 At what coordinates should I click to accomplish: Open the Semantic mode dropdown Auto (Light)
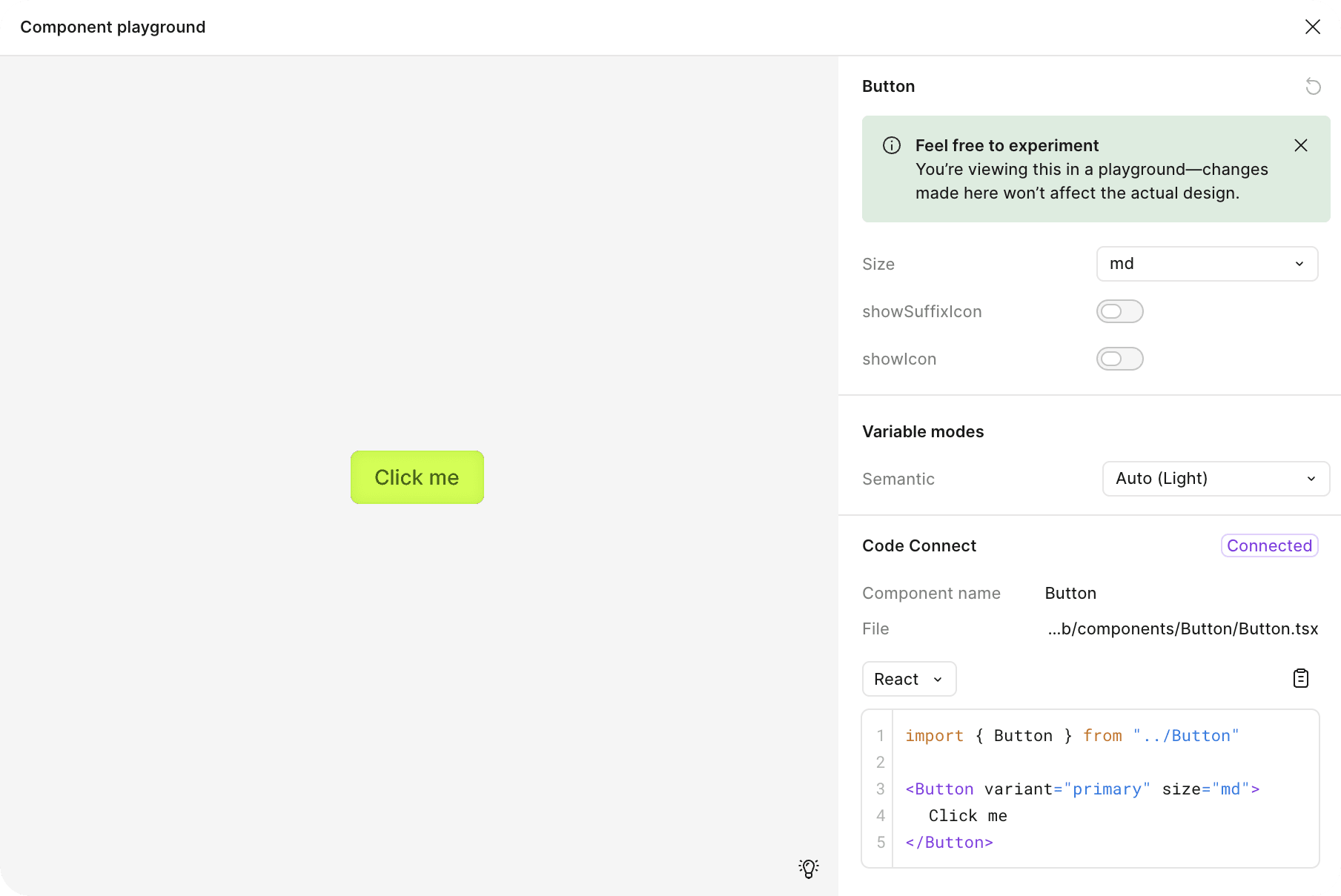[1216, 479]
